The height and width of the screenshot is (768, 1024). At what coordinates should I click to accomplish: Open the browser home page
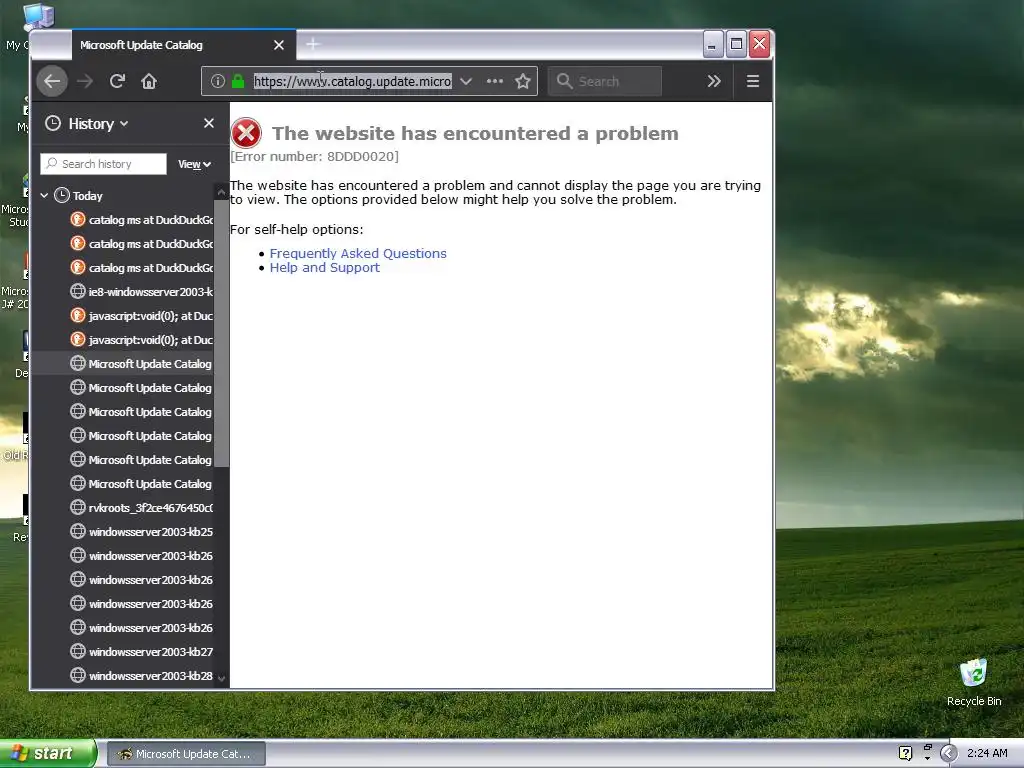(149, 81)
